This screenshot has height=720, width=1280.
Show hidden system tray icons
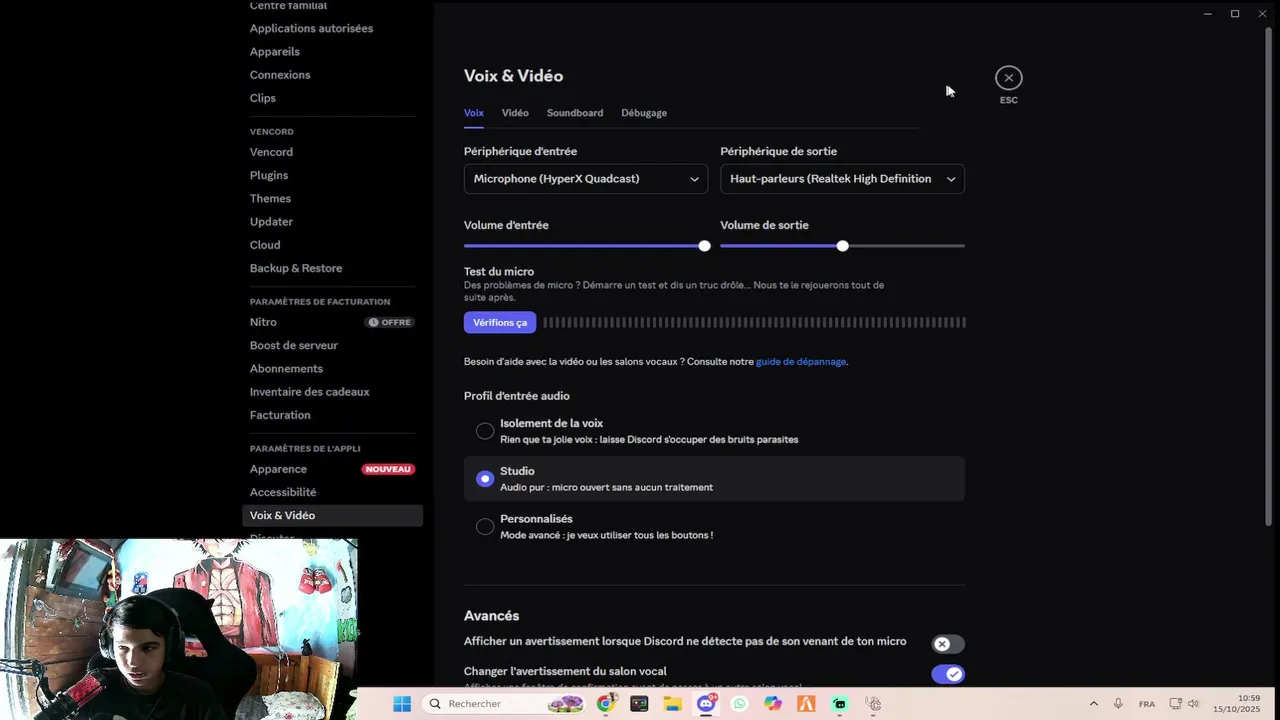(x=1093, y=704)
